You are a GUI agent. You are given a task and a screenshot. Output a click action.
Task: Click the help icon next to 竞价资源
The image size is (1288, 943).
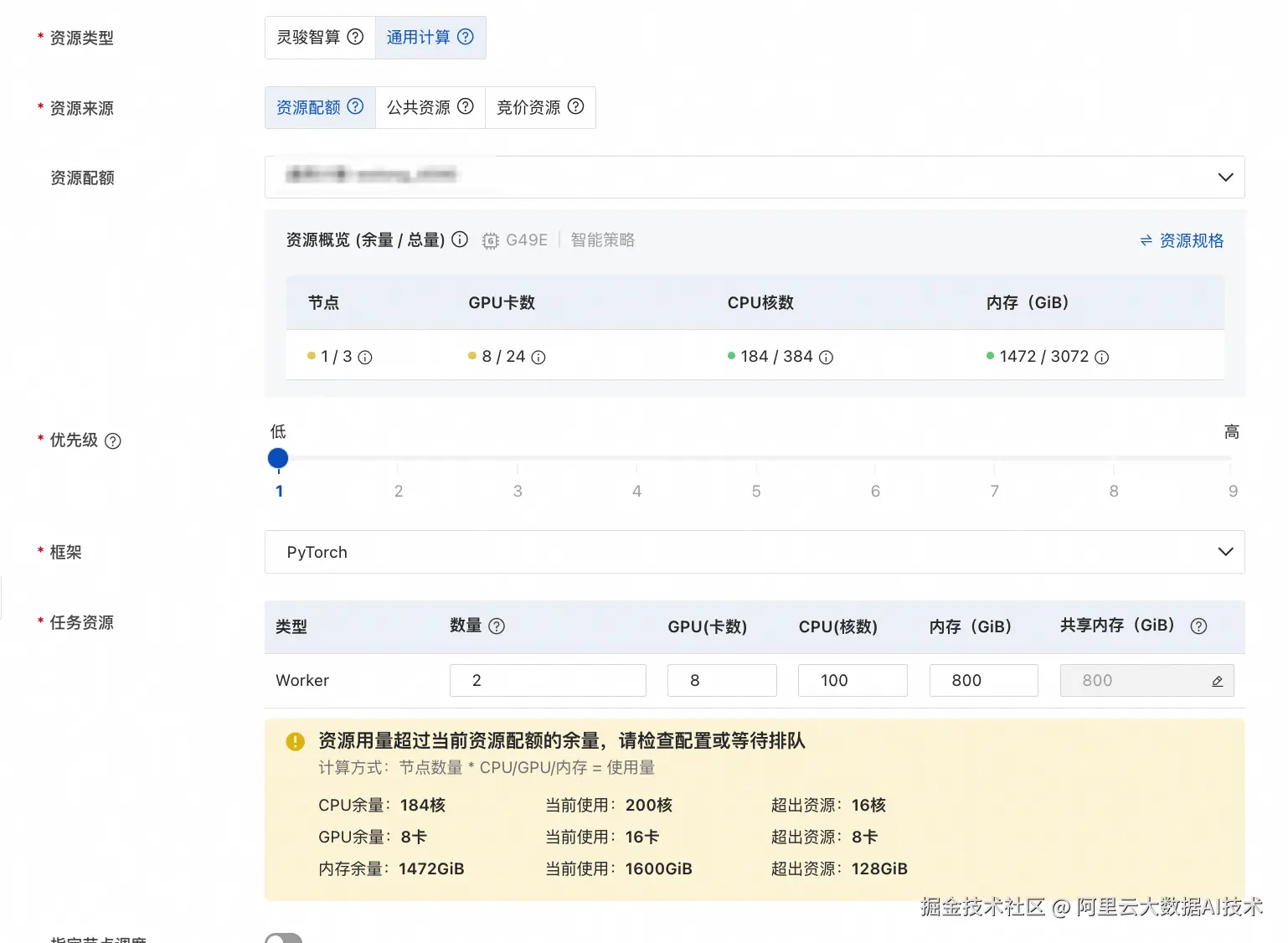coord(575,107)
